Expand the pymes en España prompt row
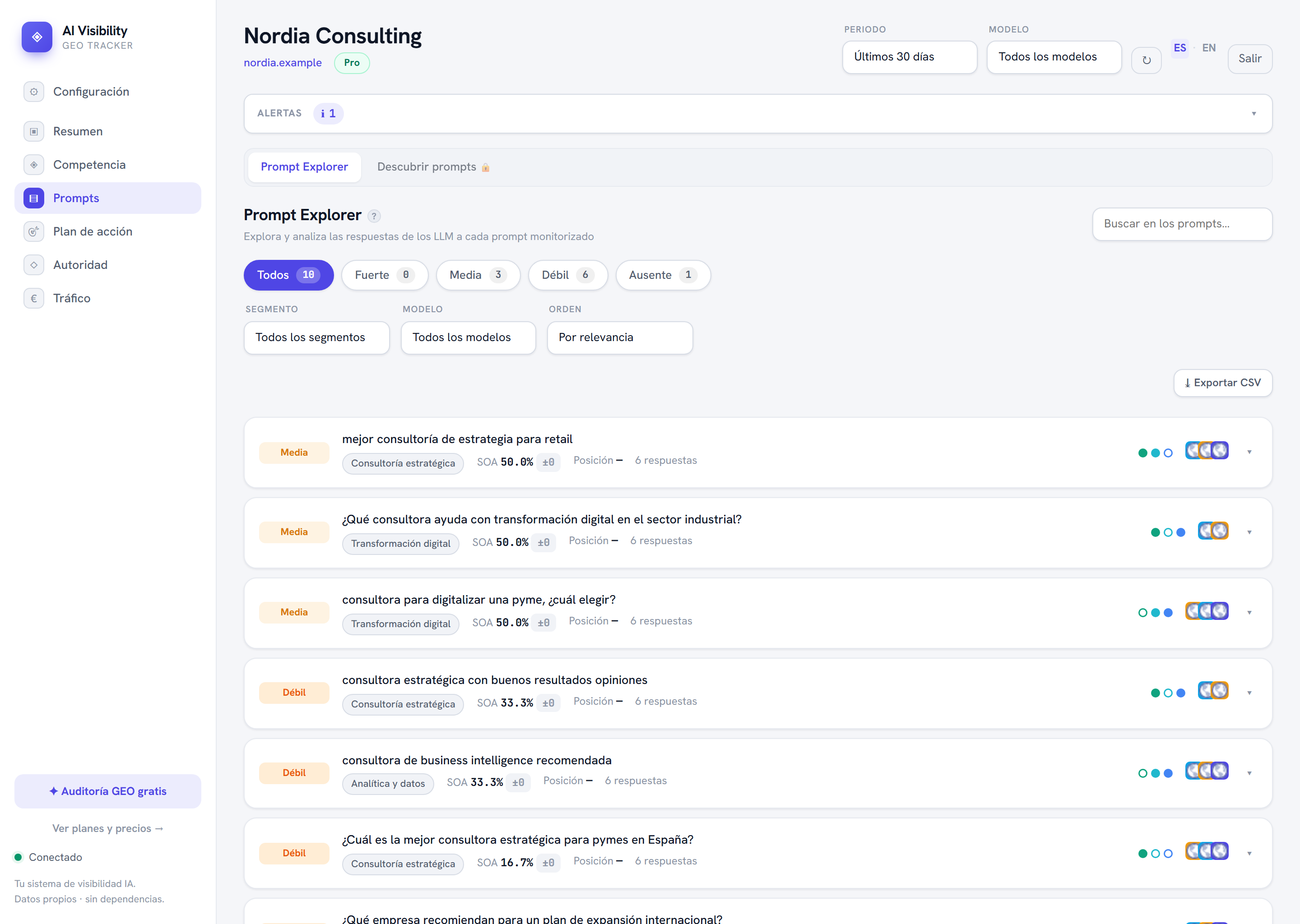Screen dimensions: 1300x924 [1249, 854]
